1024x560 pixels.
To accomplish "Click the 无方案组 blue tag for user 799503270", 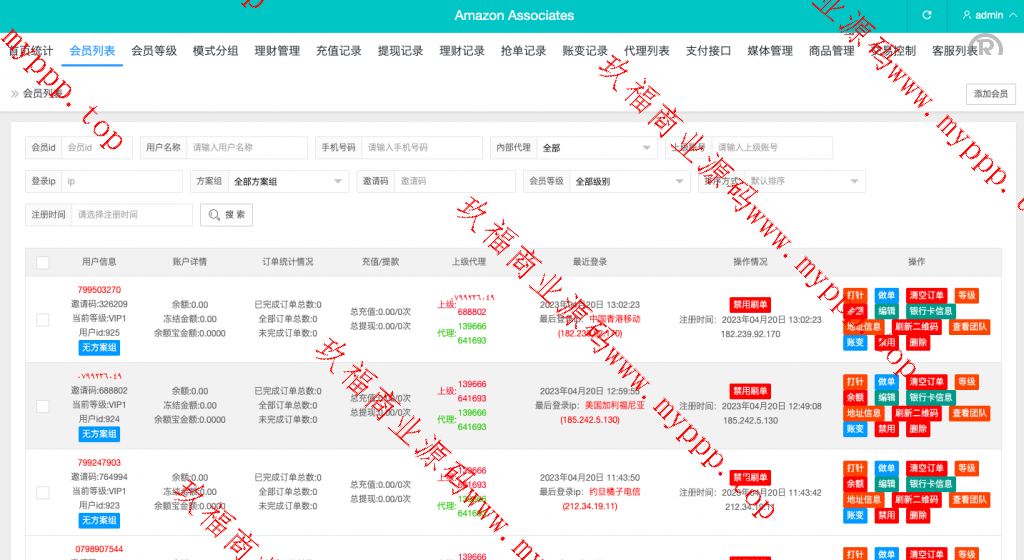I will coord(99,348).
